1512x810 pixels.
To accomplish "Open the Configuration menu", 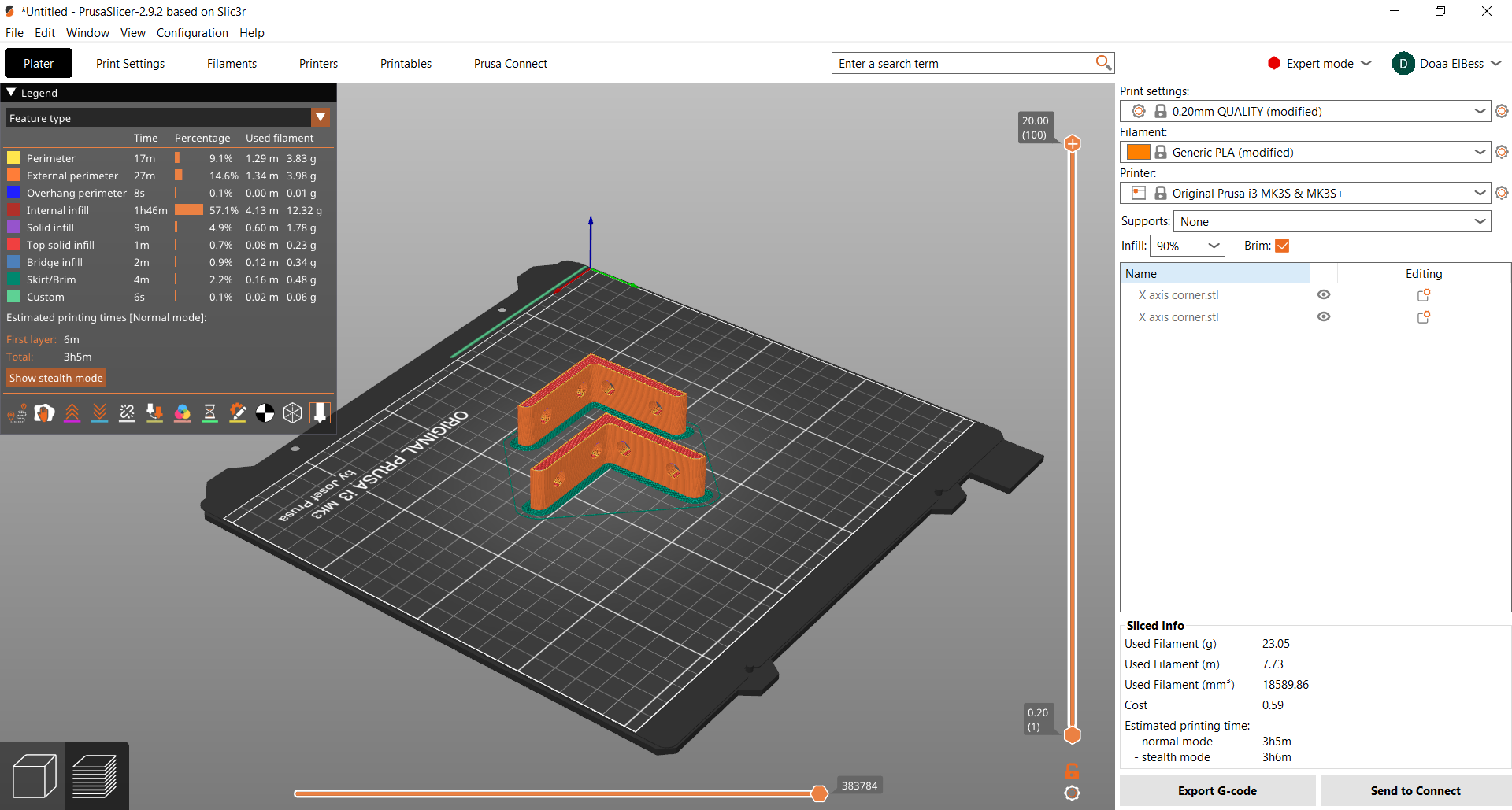I will coord(192,33).
